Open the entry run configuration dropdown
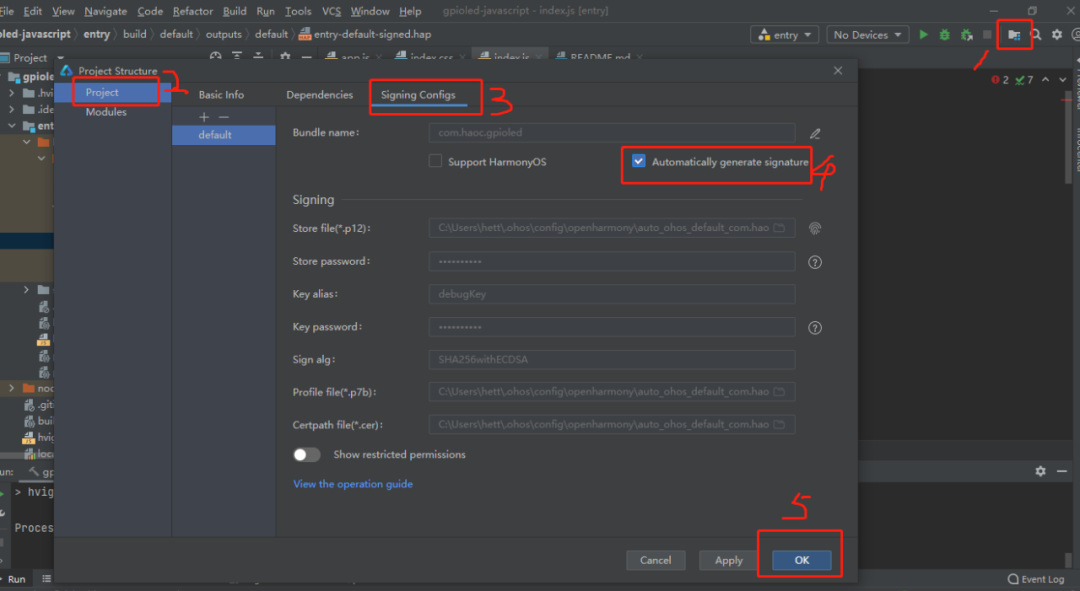 [785, 34]
